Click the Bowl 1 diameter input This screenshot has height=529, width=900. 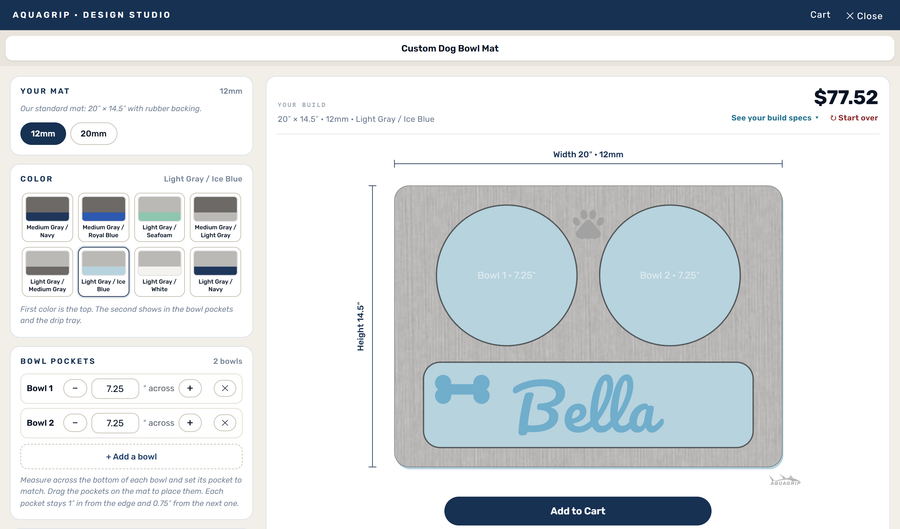click(x=115, y=388)
